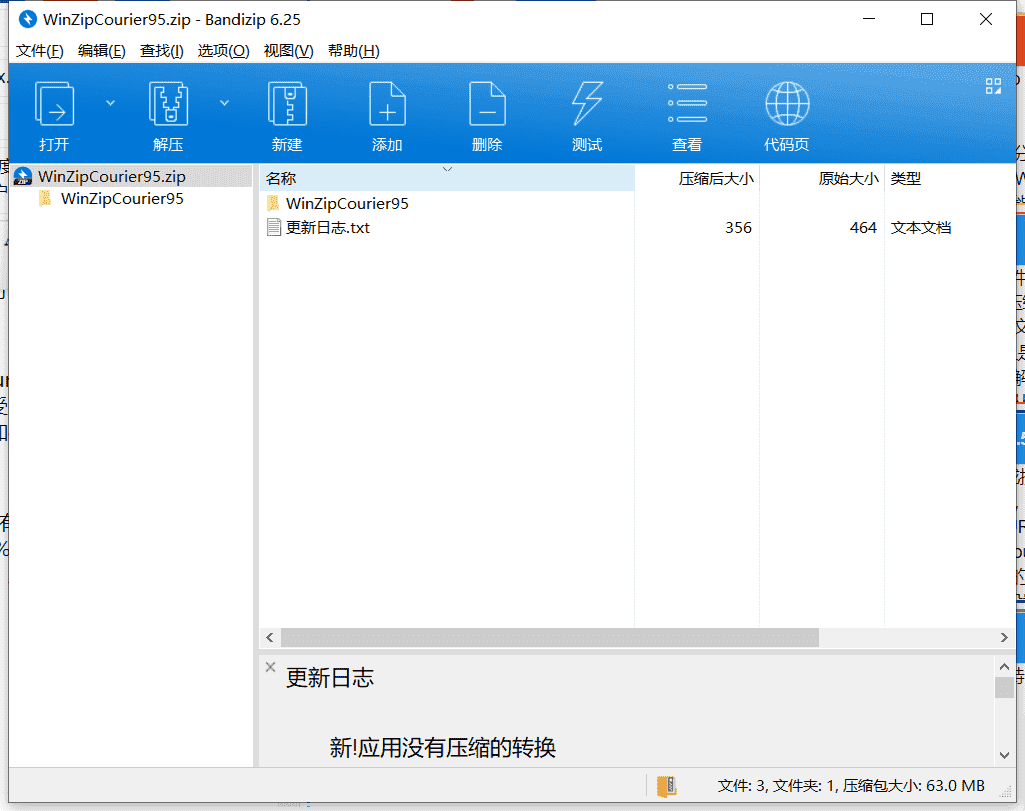
Task: Select the 更新日志.txt file row
Action: [637, 227]
